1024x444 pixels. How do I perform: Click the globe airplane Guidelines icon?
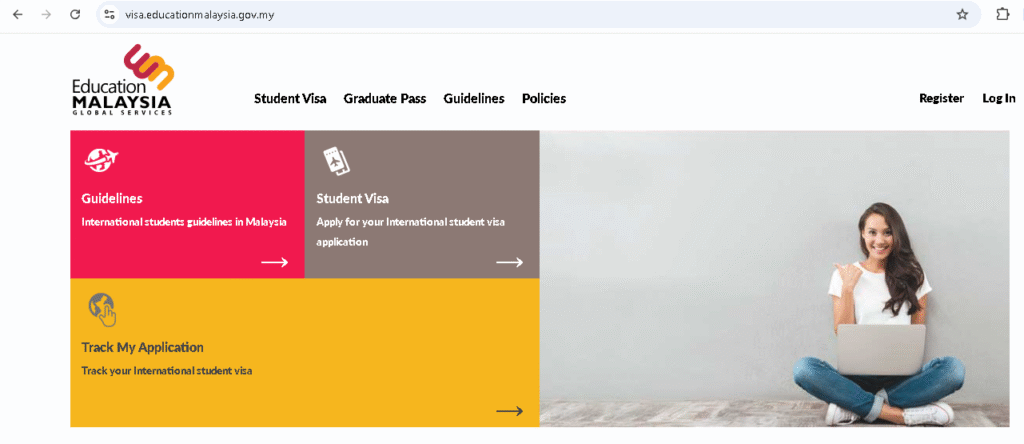coord(101,160)
